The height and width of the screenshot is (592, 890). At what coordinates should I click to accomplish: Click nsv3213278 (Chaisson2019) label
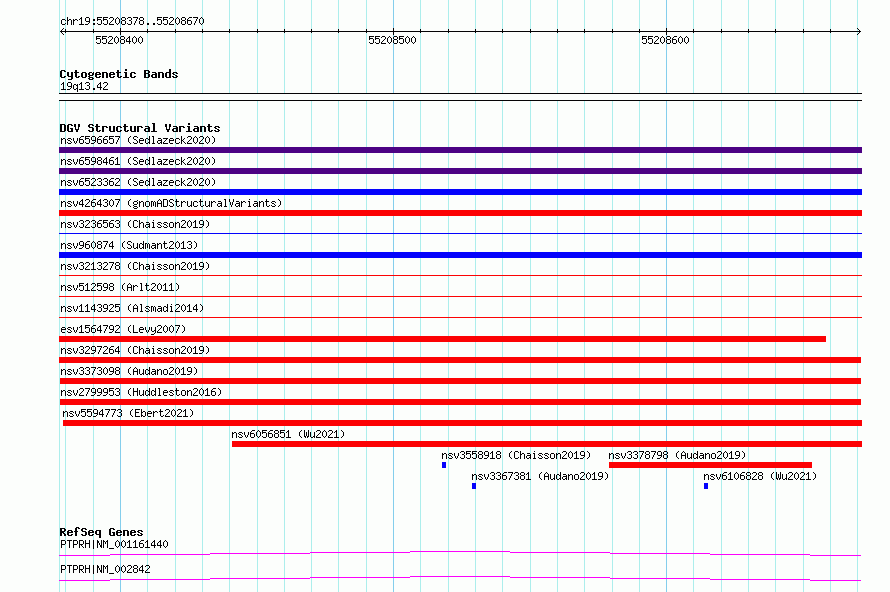(x=135, y=266)
